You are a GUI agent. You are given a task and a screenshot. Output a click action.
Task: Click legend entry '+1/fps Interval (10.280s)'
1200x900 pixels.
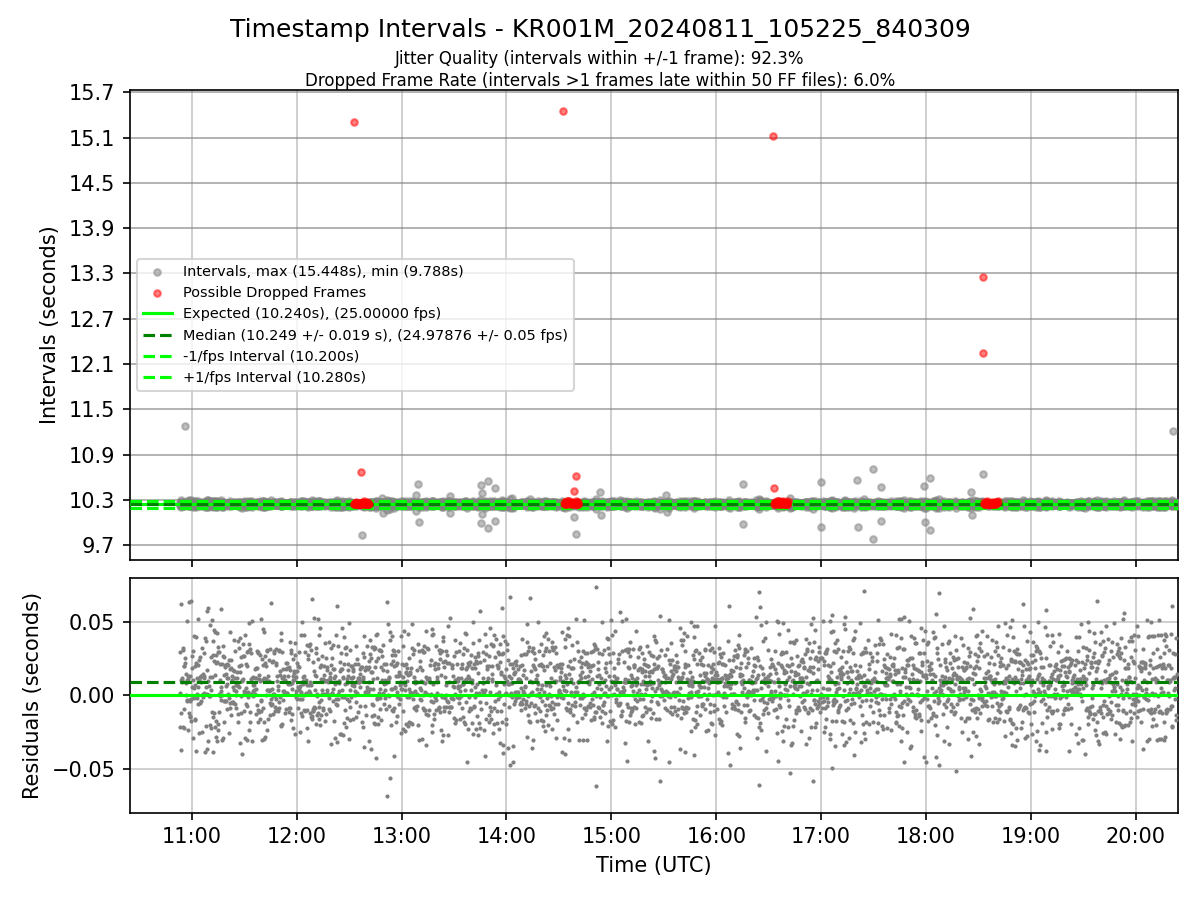(x=274, y=377)
